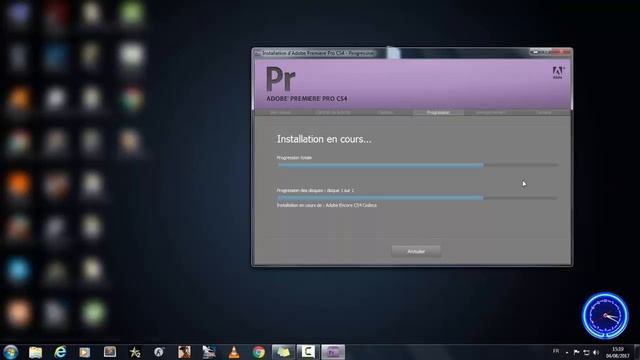Select the Contrat de licence step tab
Screen dimensions: 640x360
coord(333,112)
